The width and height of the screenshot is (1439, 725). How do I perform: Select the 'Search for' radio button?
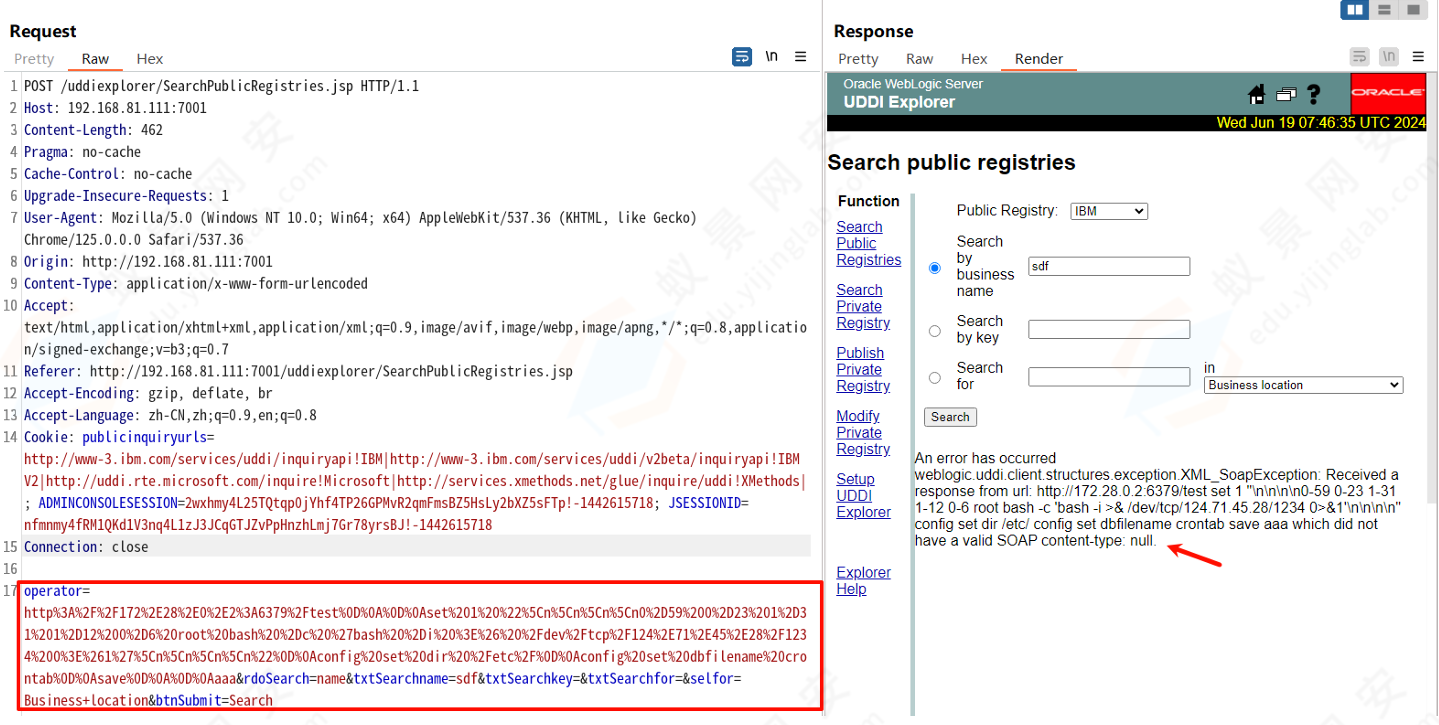tap(935, 378)
